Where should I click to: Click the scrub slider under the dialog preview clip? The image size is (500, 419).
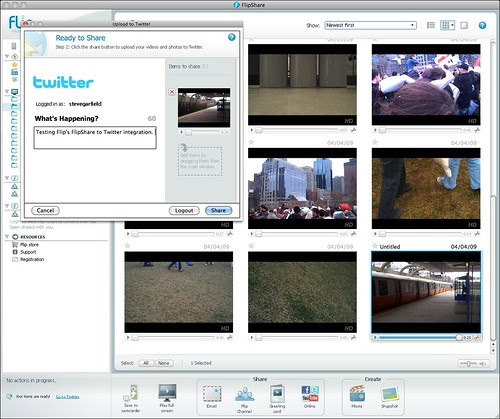tap(202, 132)
